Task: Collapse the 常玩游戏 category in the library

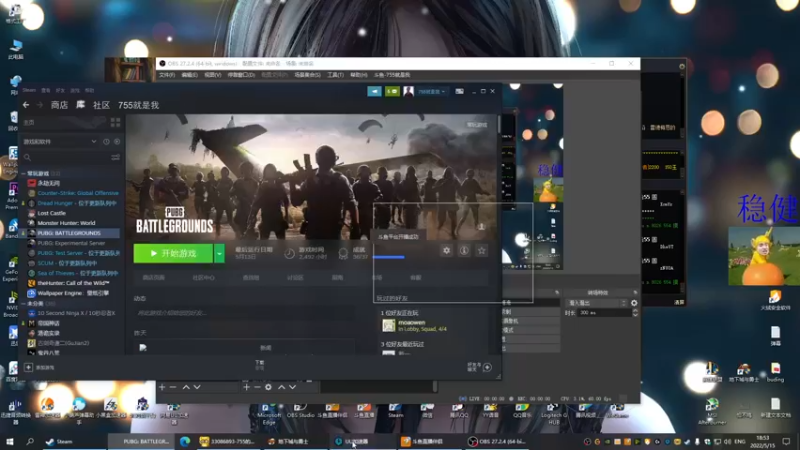Action: pos(23,173)
